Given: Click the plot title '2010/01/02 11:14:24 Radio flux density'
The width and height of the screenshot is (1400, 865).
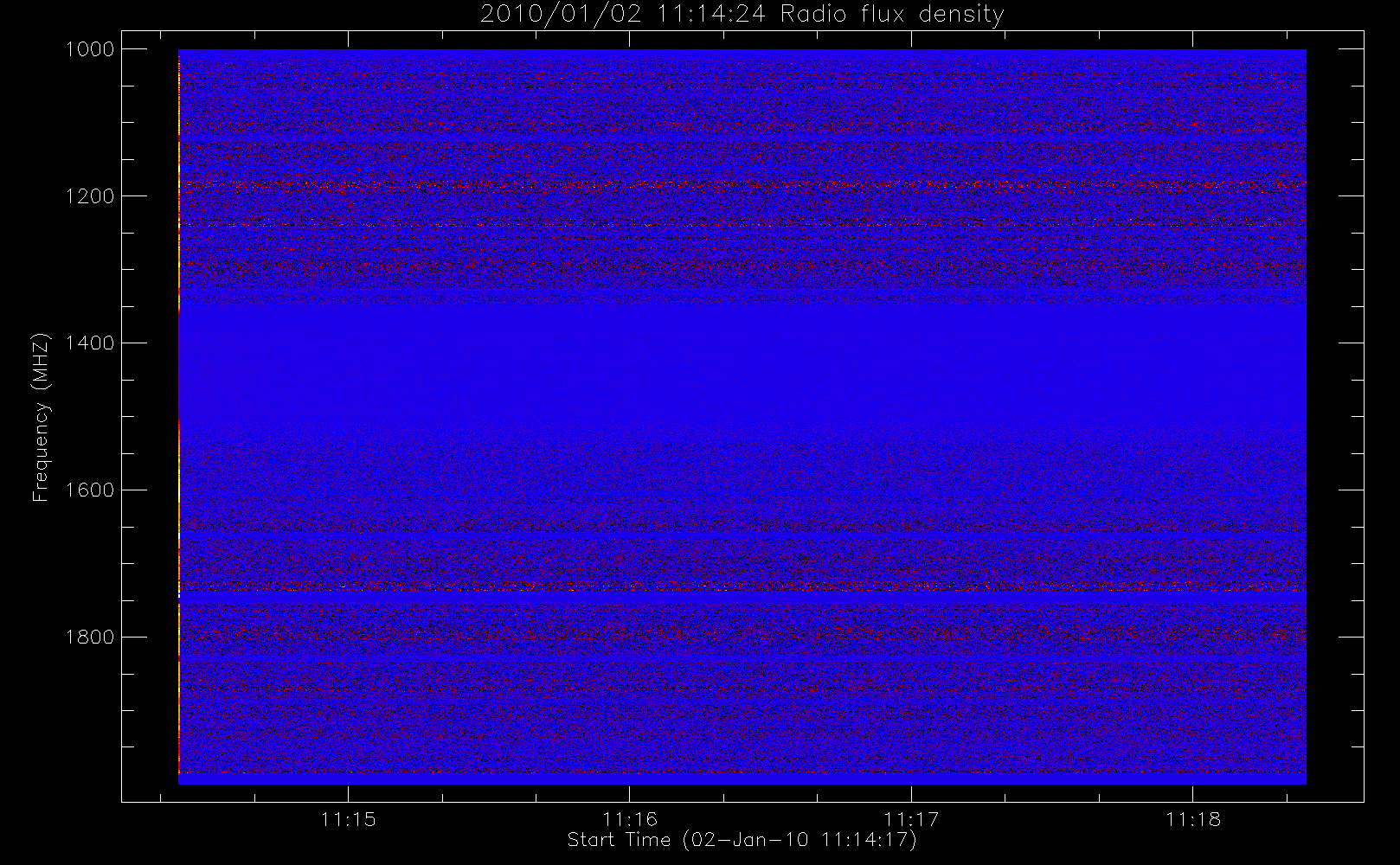Looking at the screenshot, I should [742, 15].
